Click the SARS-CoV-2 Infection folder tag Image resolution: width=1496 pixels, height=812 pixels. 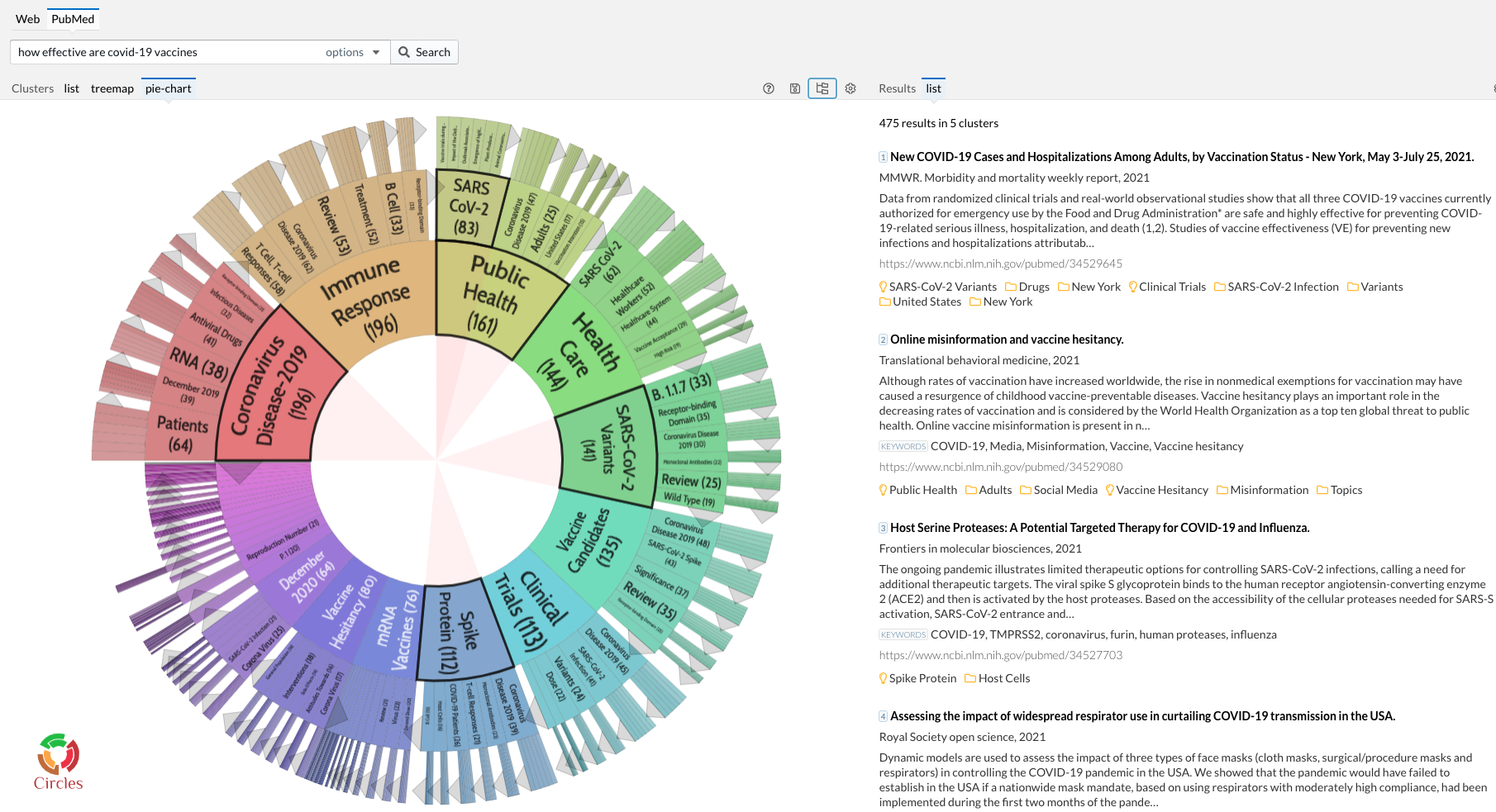click(x=1276, y=287)
